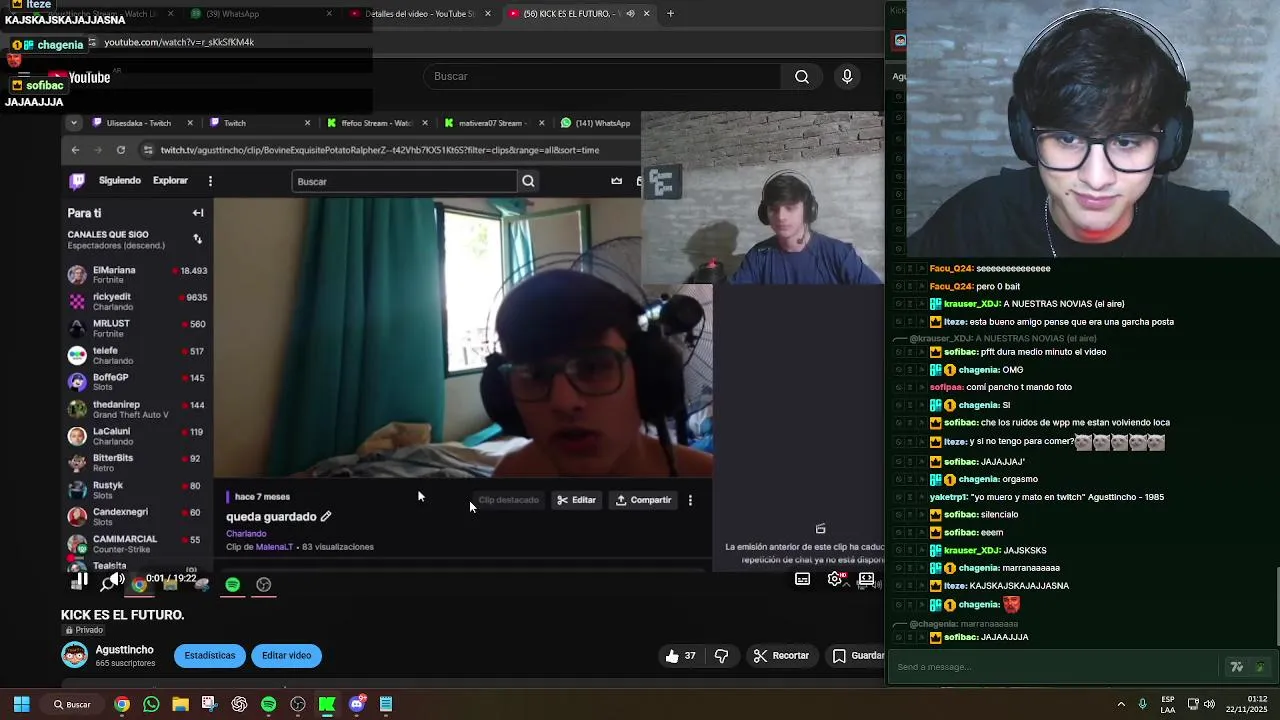
Task: Collapse the Para ti sidebar
Action: tap(198, 213)
